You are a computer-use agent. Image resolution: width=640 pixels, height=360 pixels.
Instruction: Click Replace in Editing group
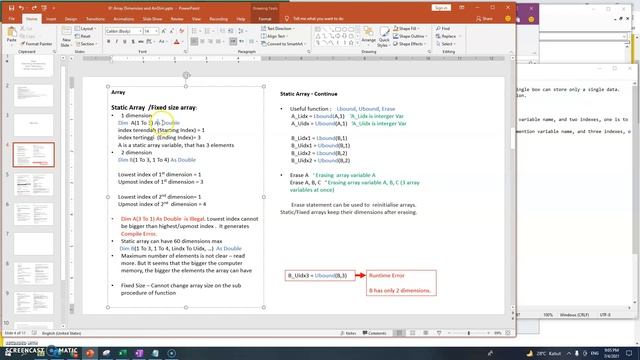click(446, 36)
